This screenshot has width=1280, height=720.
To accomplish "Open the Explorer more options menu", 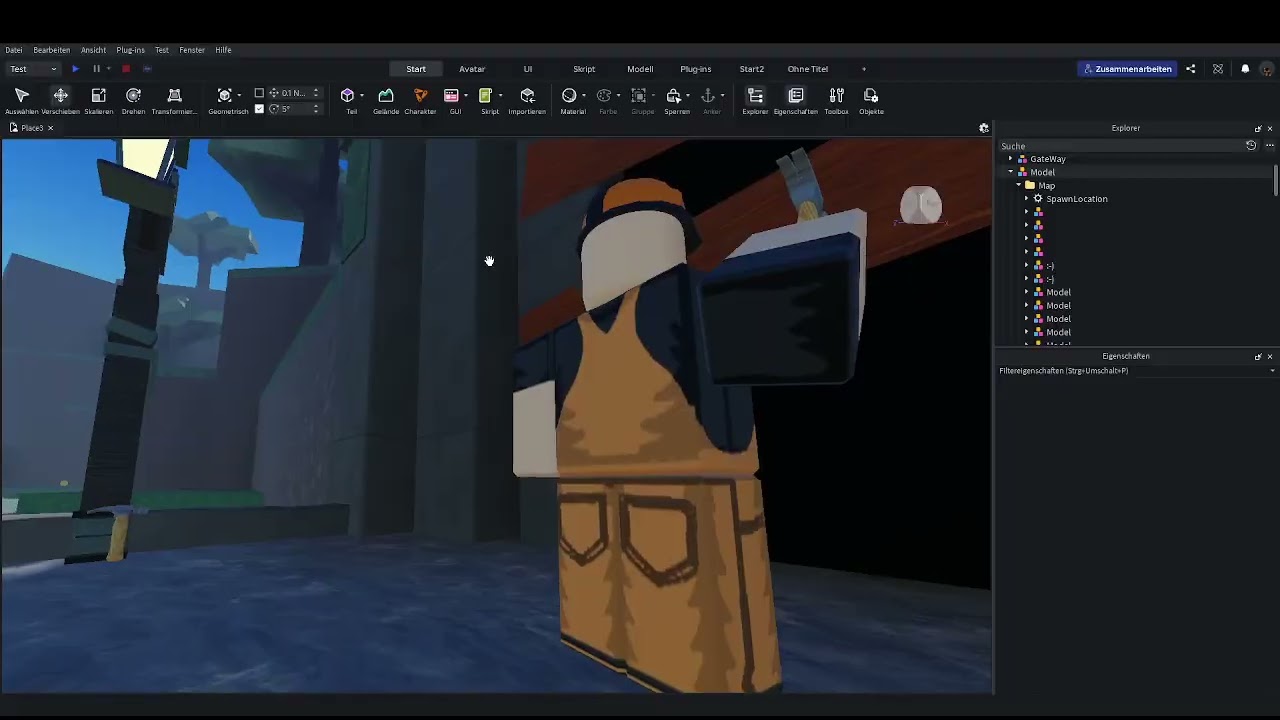I will (1270, 146).
